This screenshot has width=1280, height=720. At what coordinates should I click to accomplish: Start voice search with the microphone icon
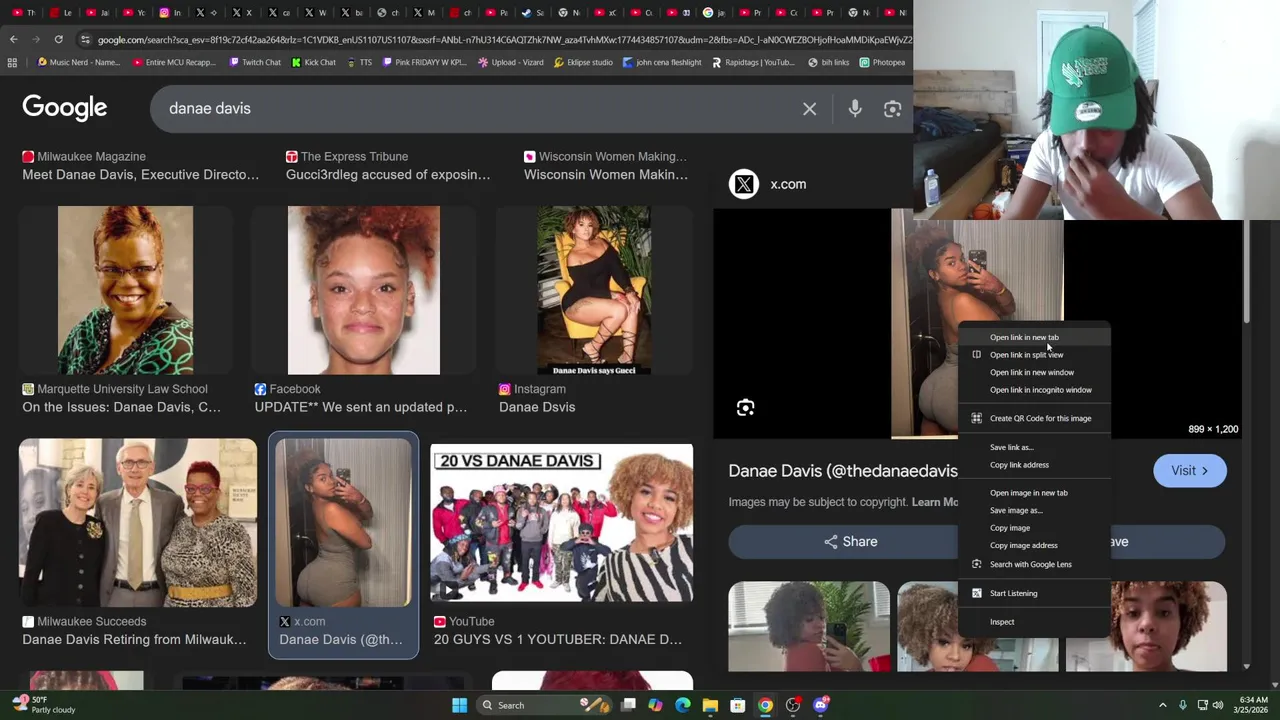click(x=855, y=108)
